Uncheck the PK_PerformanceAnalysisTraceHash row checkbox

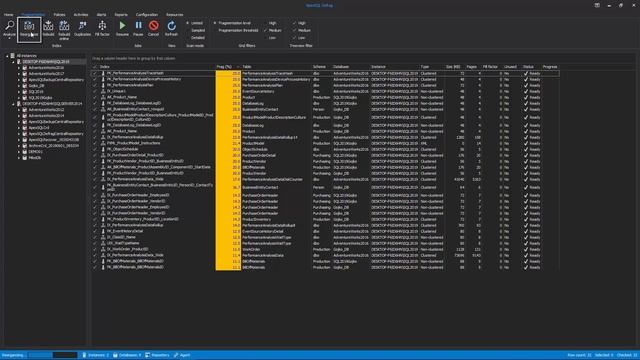[x=95, y=73]
